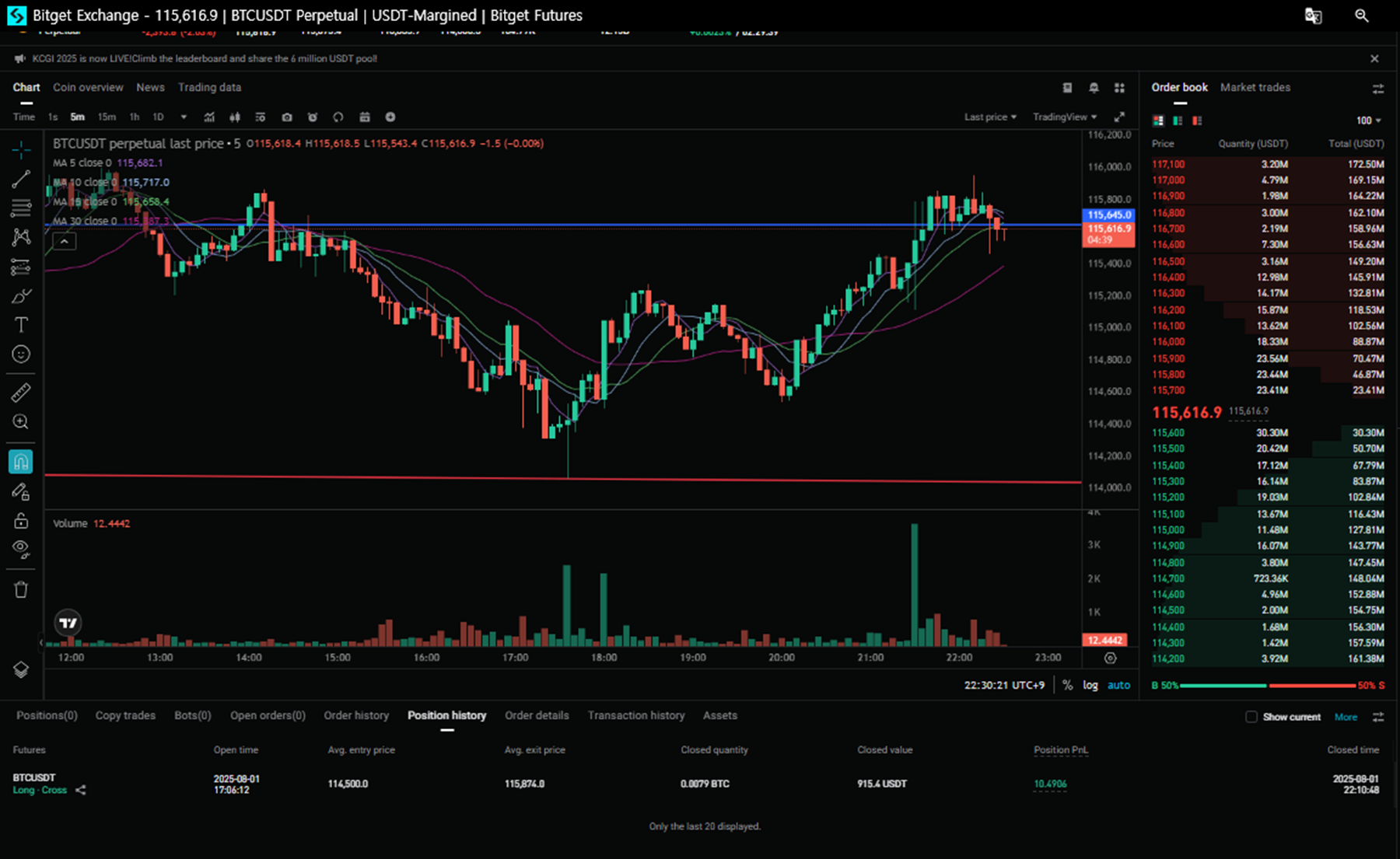The height and width of the screenshot is (859, 1400).
Task: Open order book settings icon
Action: click(1378, 89)
